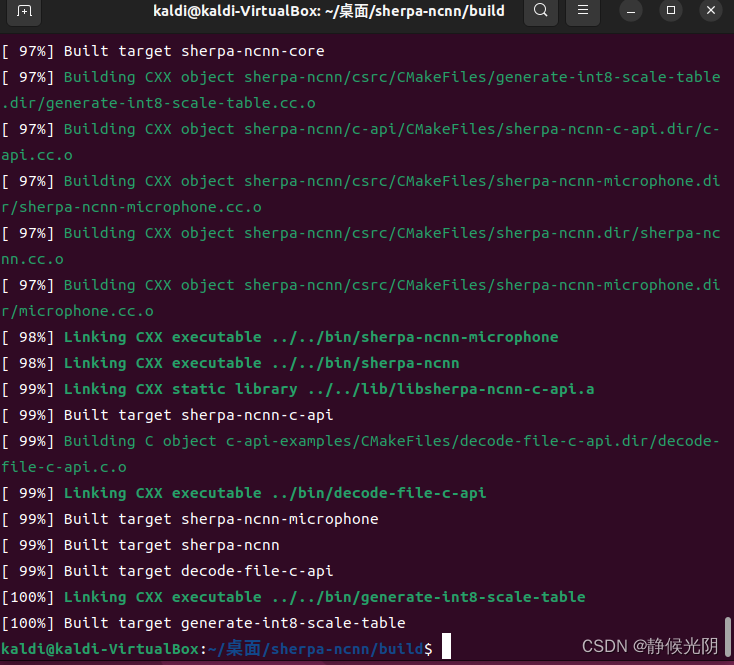
Task: Click the line 'Built target generate-int8-scale-table'
Action: (x=203, y=623)
